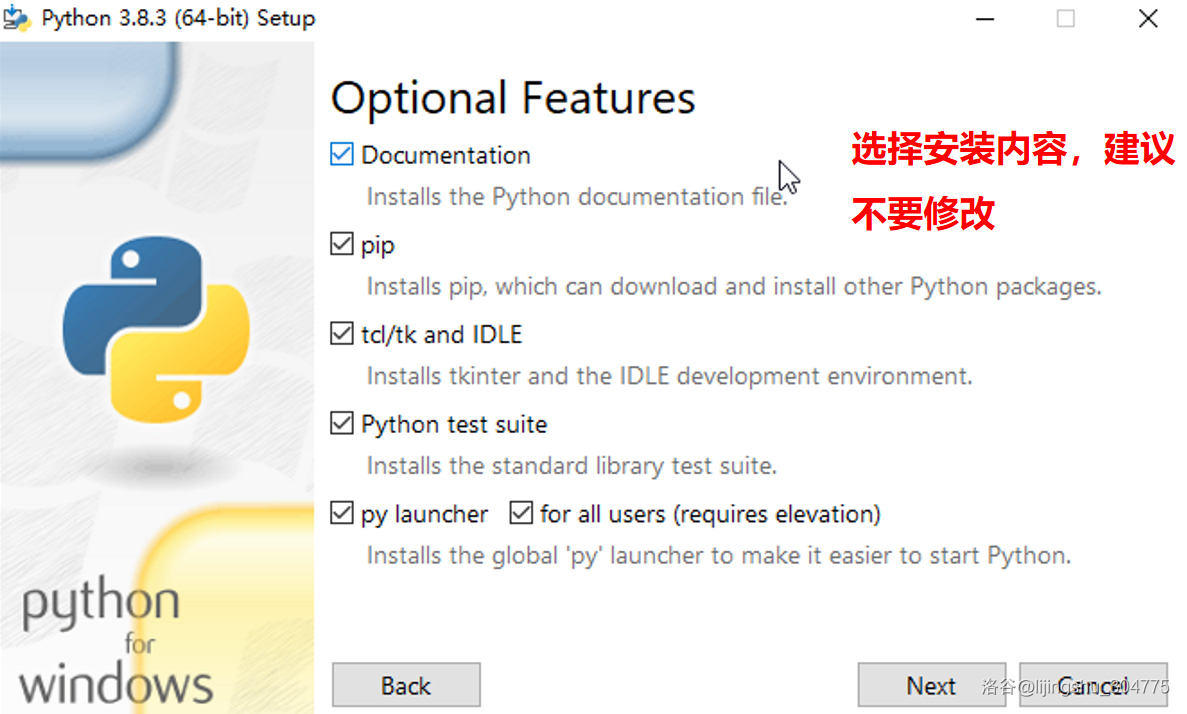
Task: Click the Optional Features heading
Action: [x=513, y=98]
